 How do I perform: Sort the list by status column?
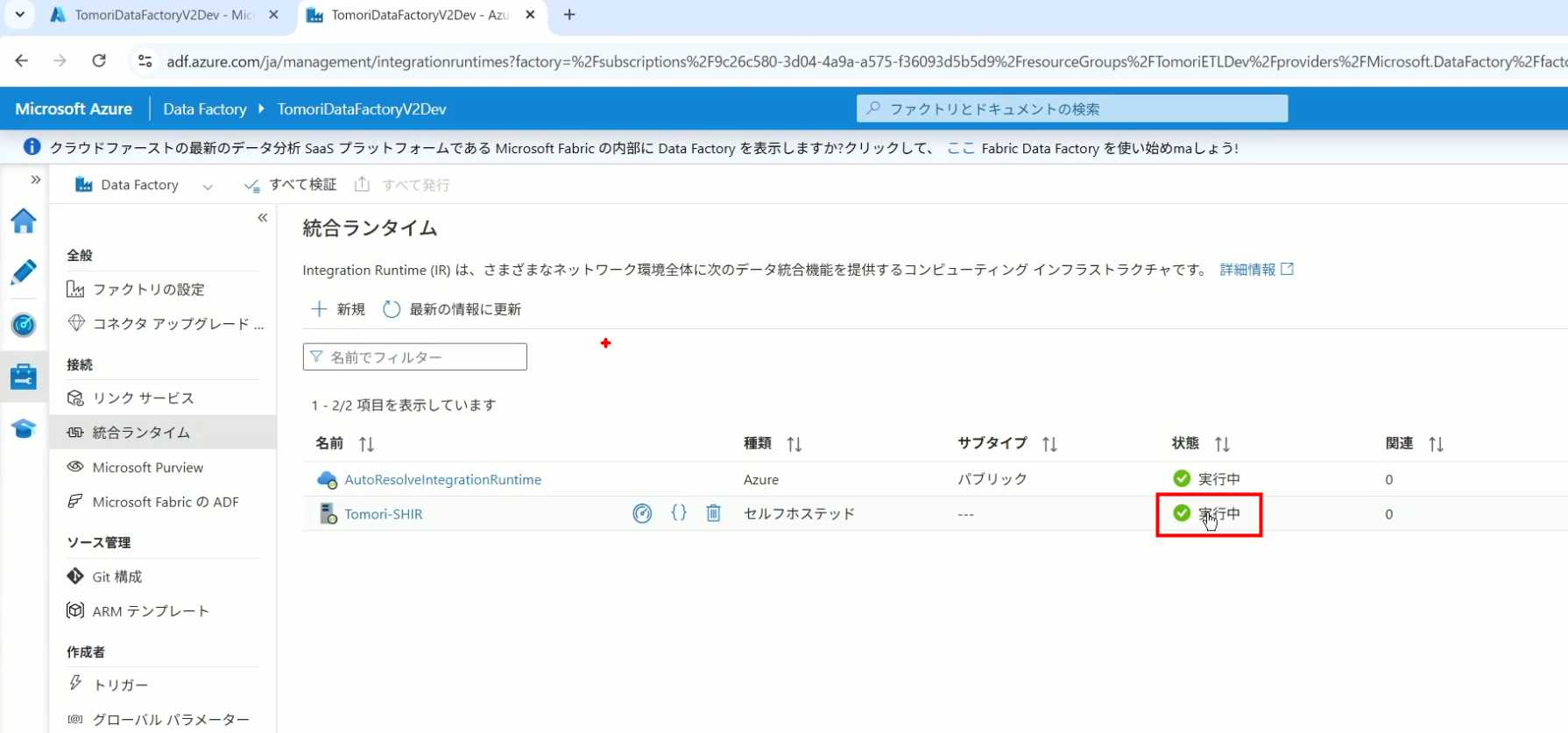coord(1222,444)
